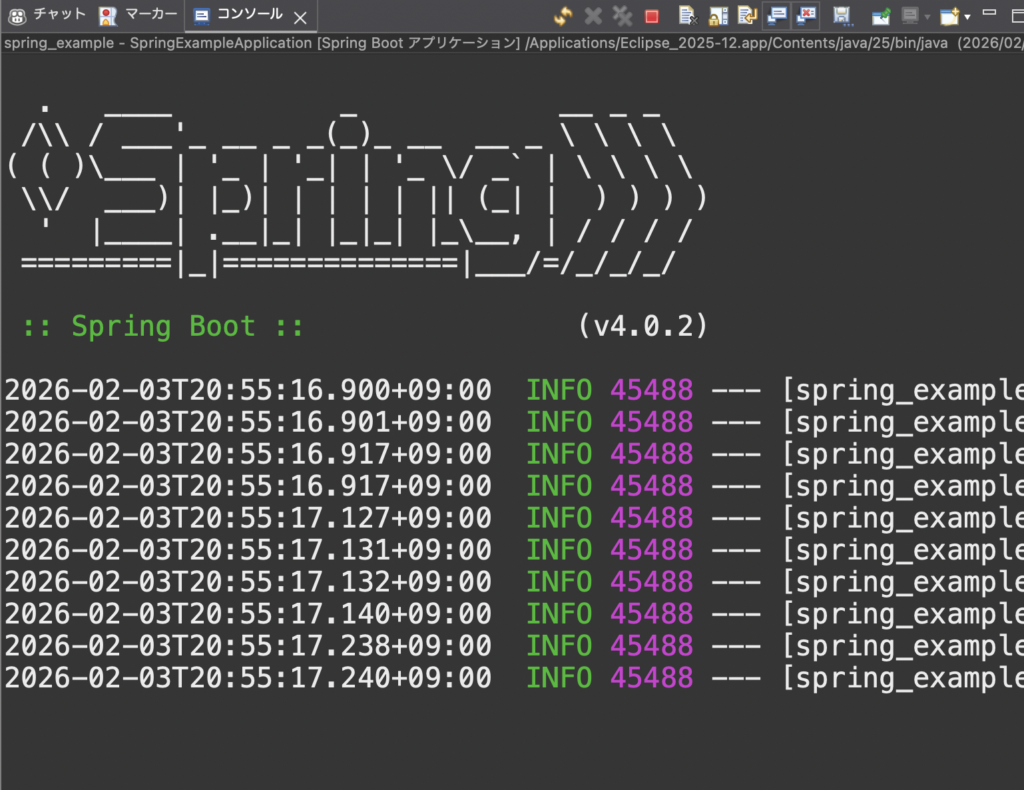Viewport: 1024px width, 790px height.
Task: Click the Open Console icon
Action: point(949,16)
